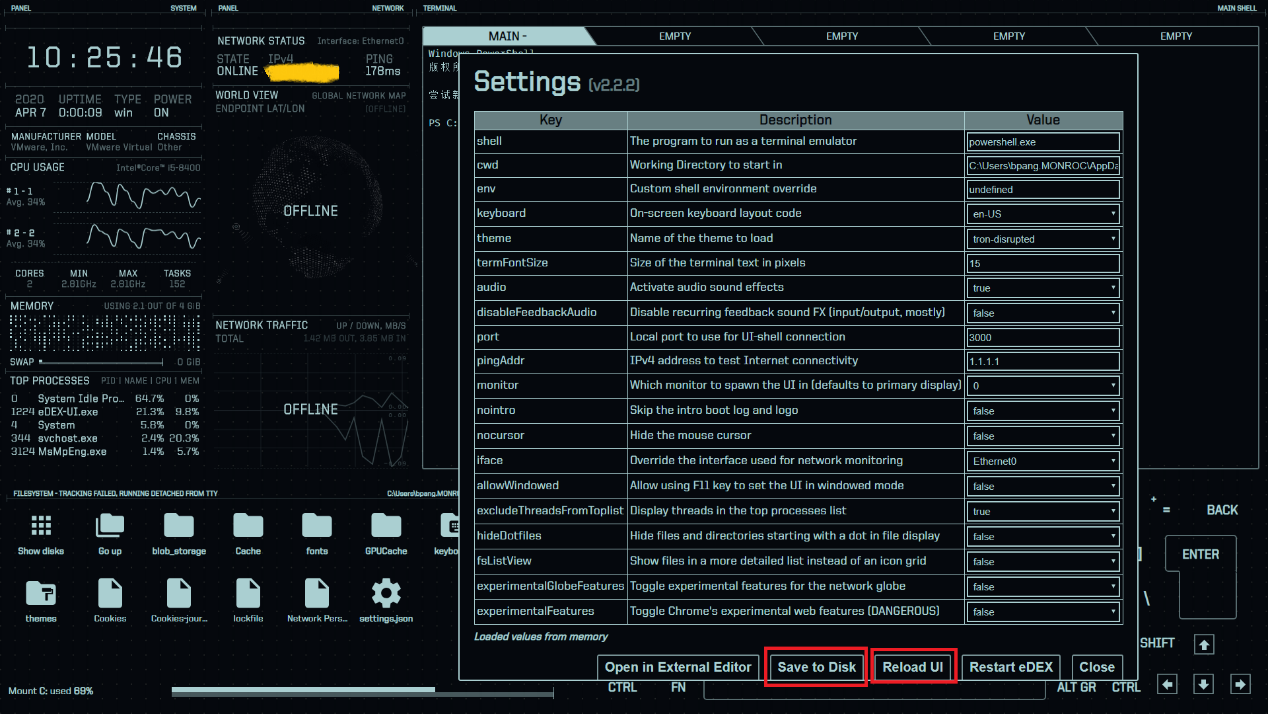Viewport: 1268px width, 714px height.
Task: Click the Reload UI button
Action: click(x=913, y=667)
